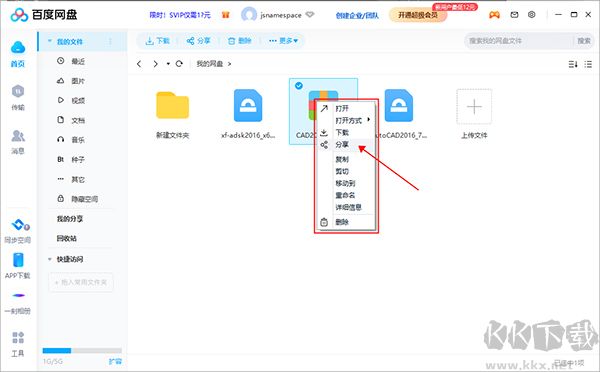Open the 工具 tools grid icon
The width and height of the screenshot is (600, 372).
(18, 338)
